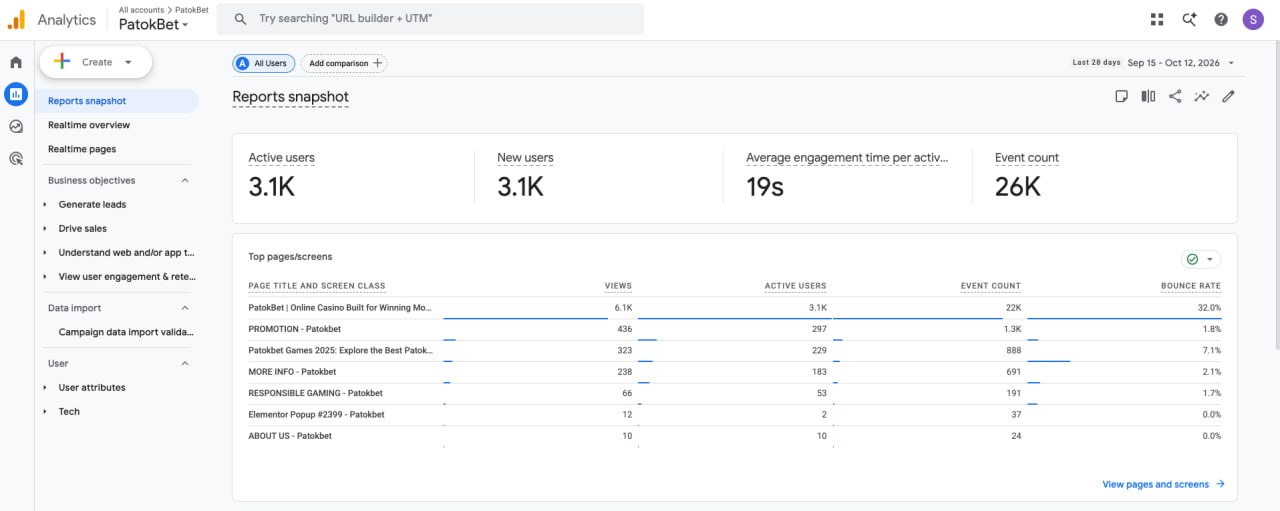This screenshot has height=511, width=1280.
Task: Share this report via share icon
Action: (1175, 96)
